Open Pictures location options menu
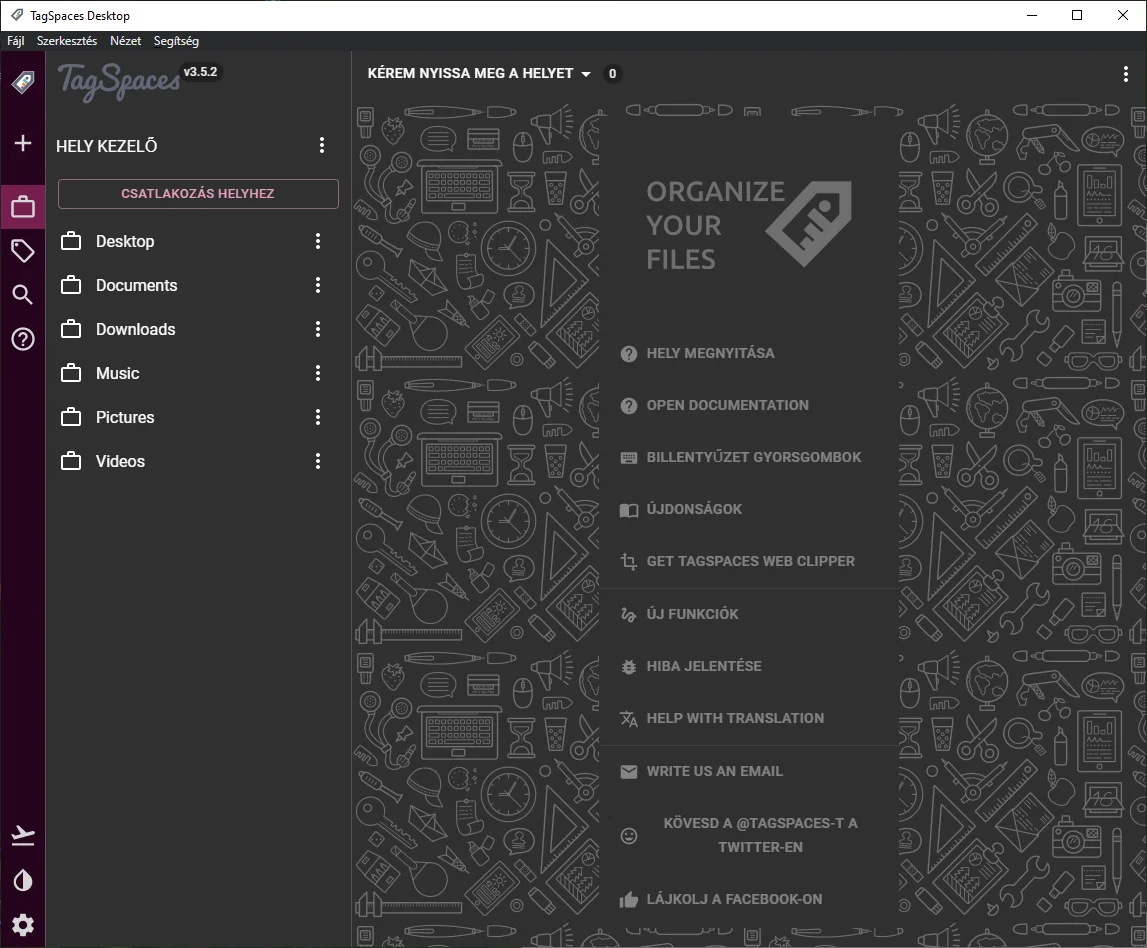This screenshot has height=948, width=1147. pyautogui.click(x=317, y=417)
